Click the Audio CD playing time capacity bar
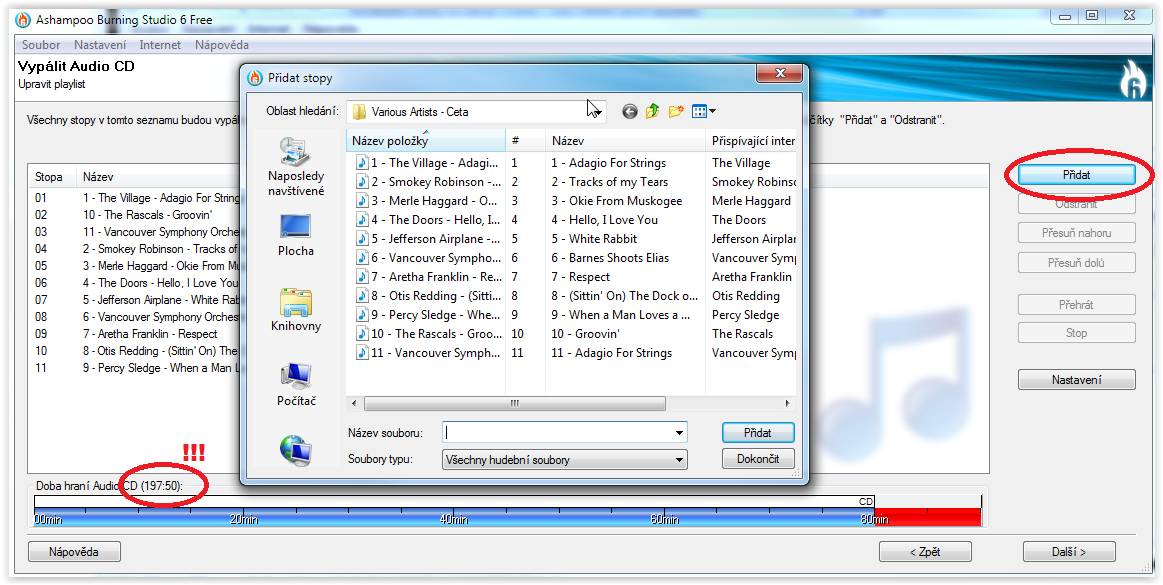This screenshot has width=1163, height=585. (x=507, y=512)
